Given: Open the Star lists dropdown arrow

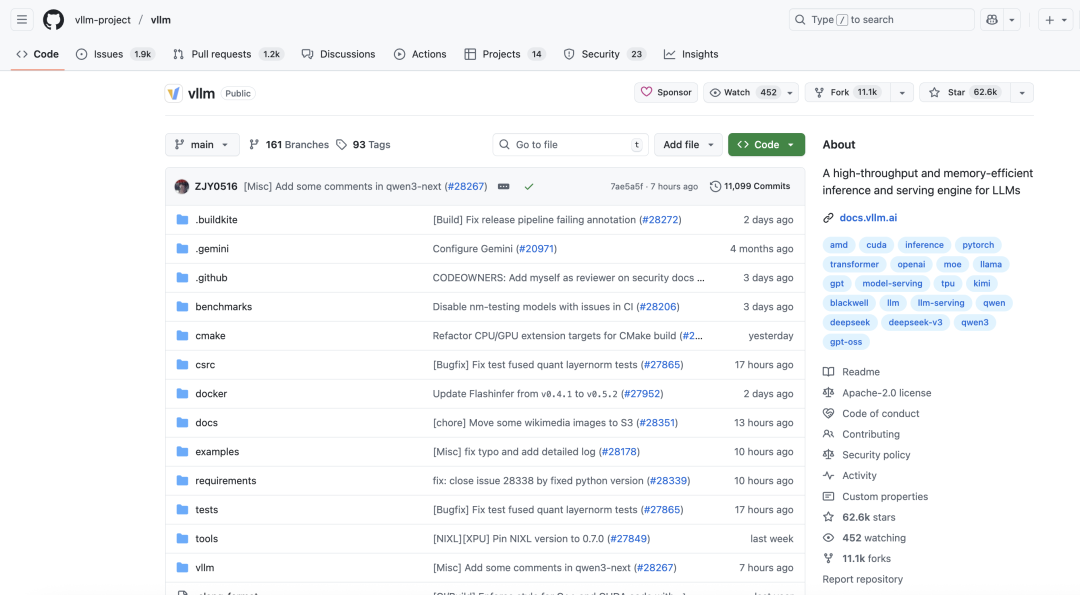Looking at the screenshot, I should (x=1022, y=92).
